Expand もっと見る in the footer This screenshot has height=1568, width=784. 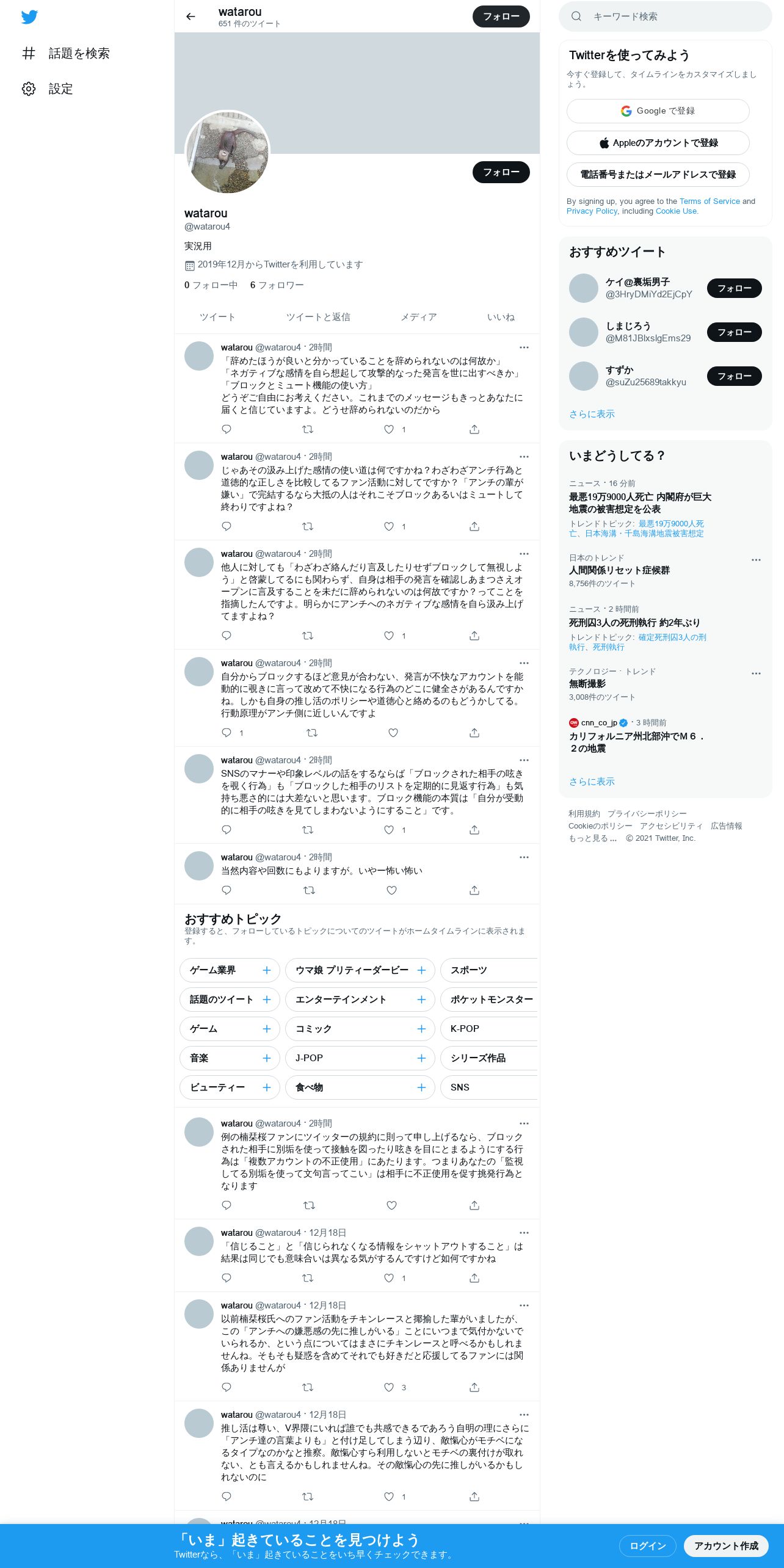point(593,838)
